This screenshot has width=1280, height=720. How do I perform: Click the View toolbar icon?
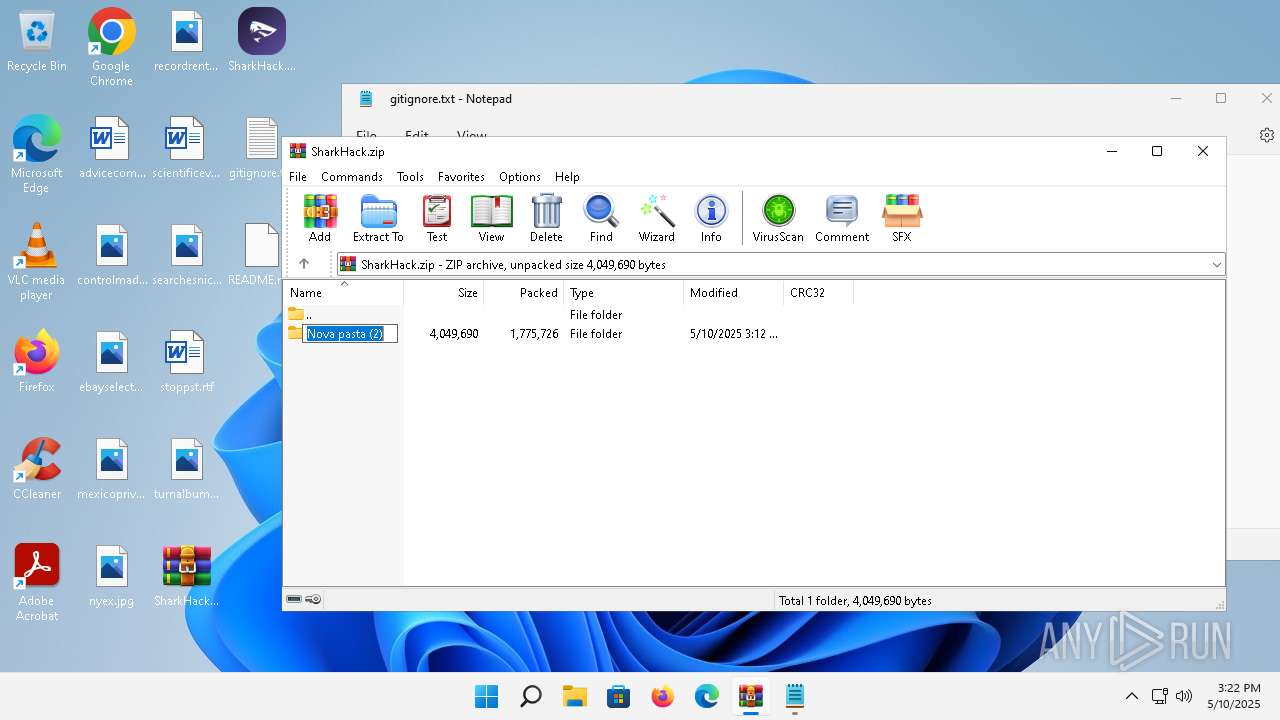tap(491, 218)
